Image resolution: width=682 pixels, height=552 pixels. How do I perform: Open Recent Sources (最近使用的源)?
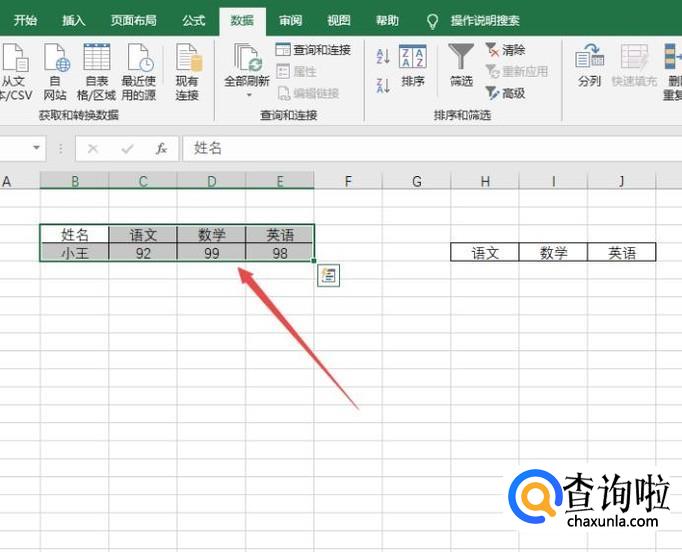click(140, 68)
